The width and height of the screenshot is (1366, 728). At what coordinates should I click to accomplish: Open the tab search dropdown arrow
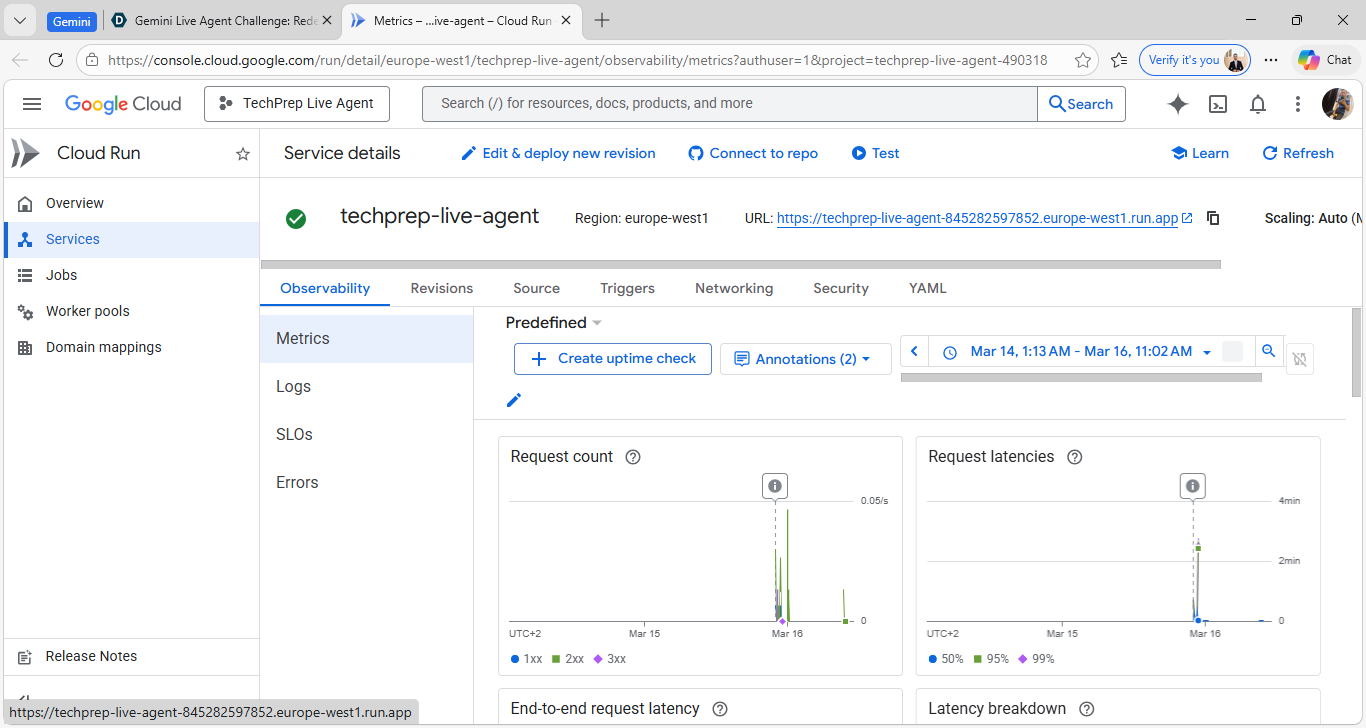pyautogui.click(x=19, y=20)
